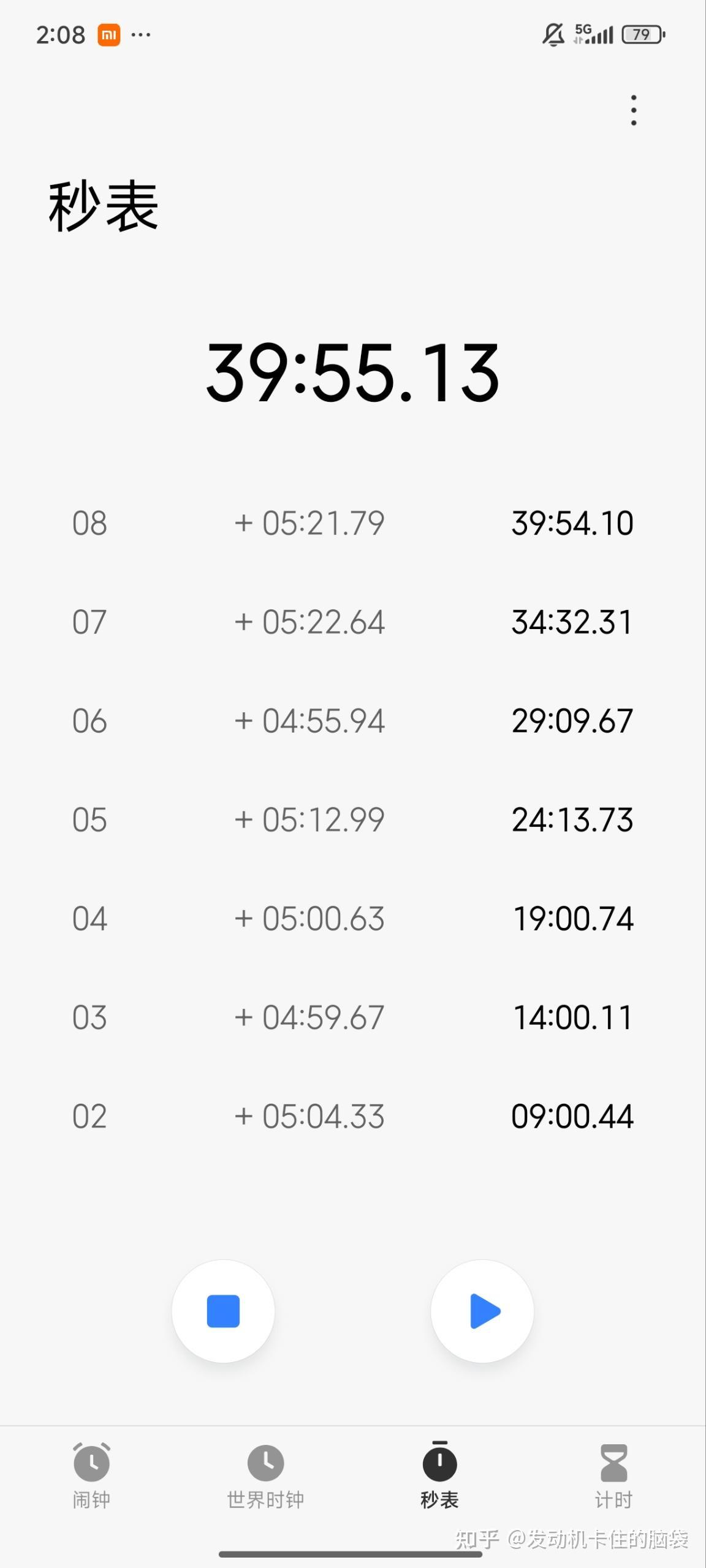Tap the 秒表 page title heading

(x=104, y=206)
